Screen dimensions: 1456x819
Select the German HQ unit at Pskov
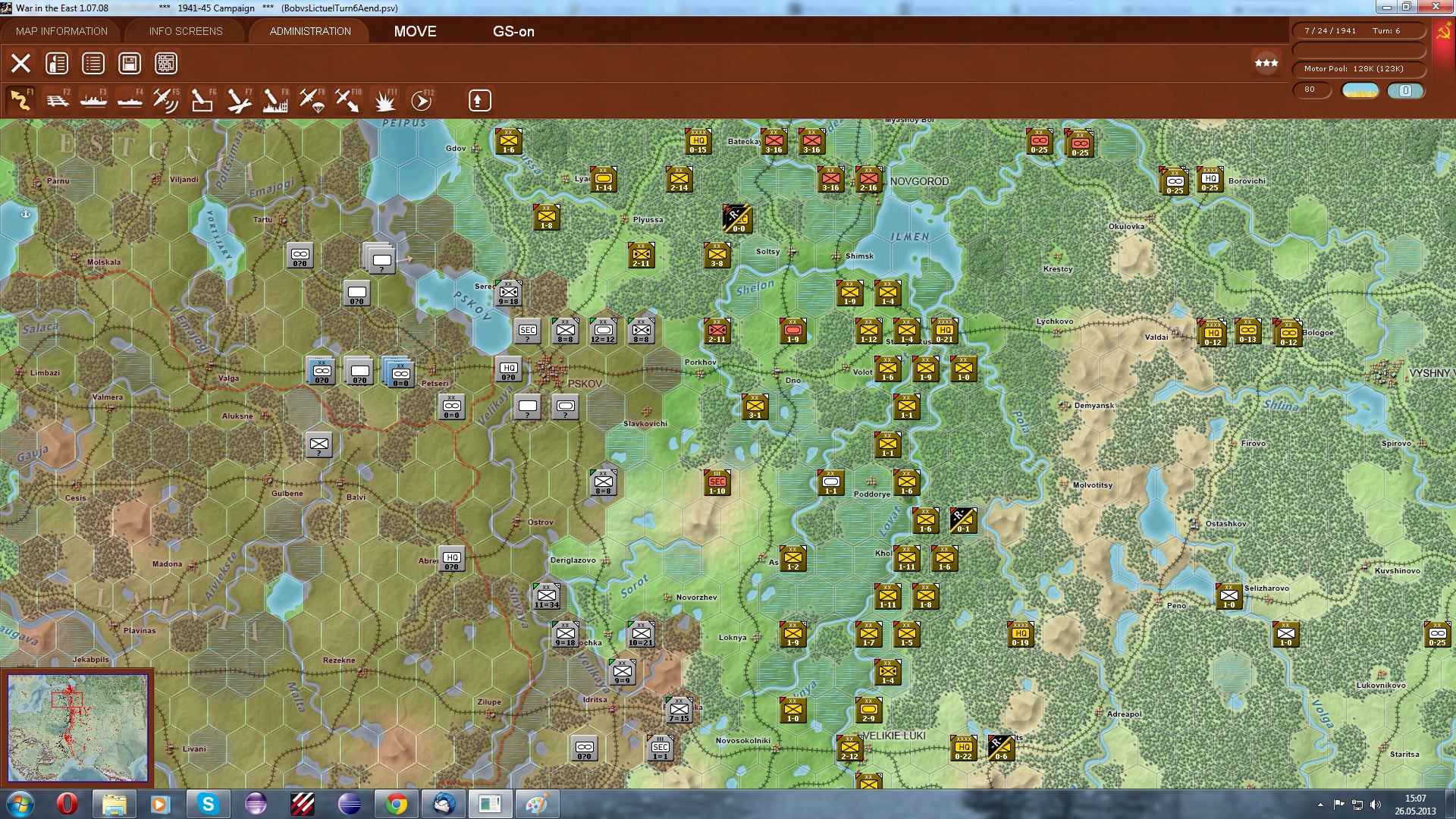[508, 369]
